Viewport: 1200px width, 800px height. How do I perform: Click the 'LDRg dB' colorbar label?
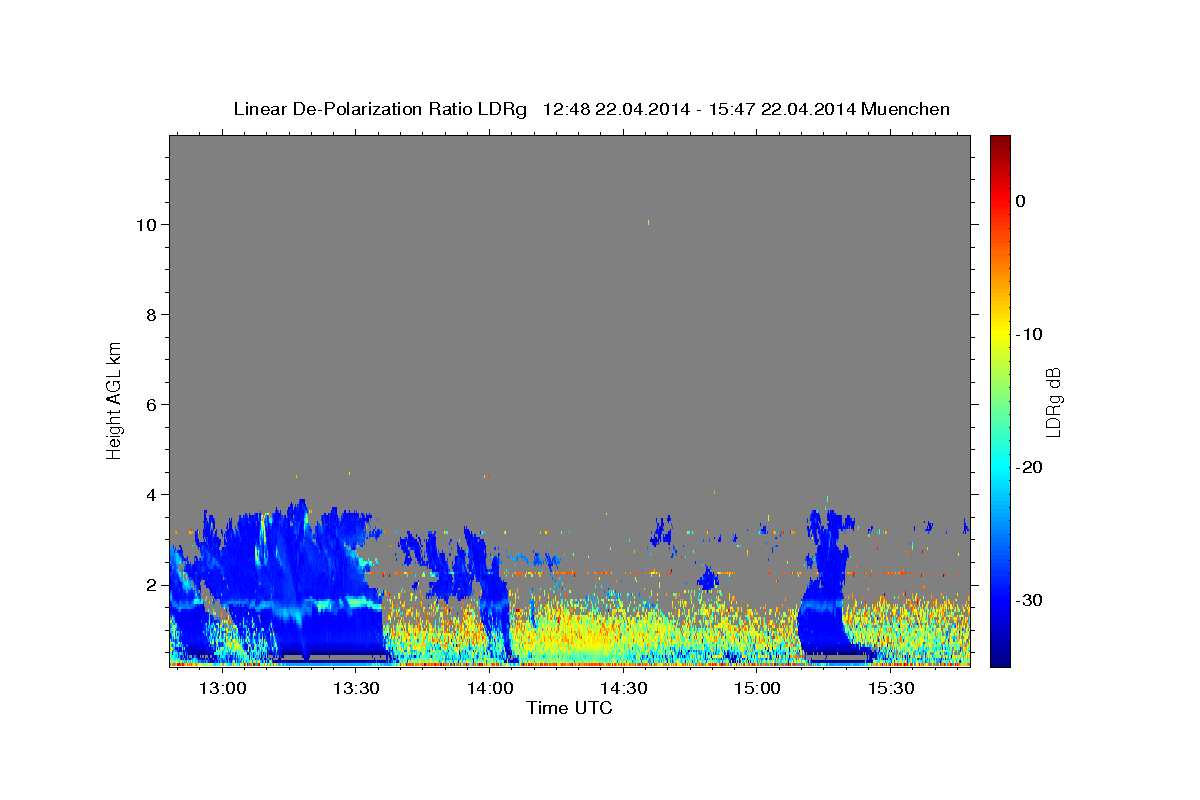coord(1052,401)
